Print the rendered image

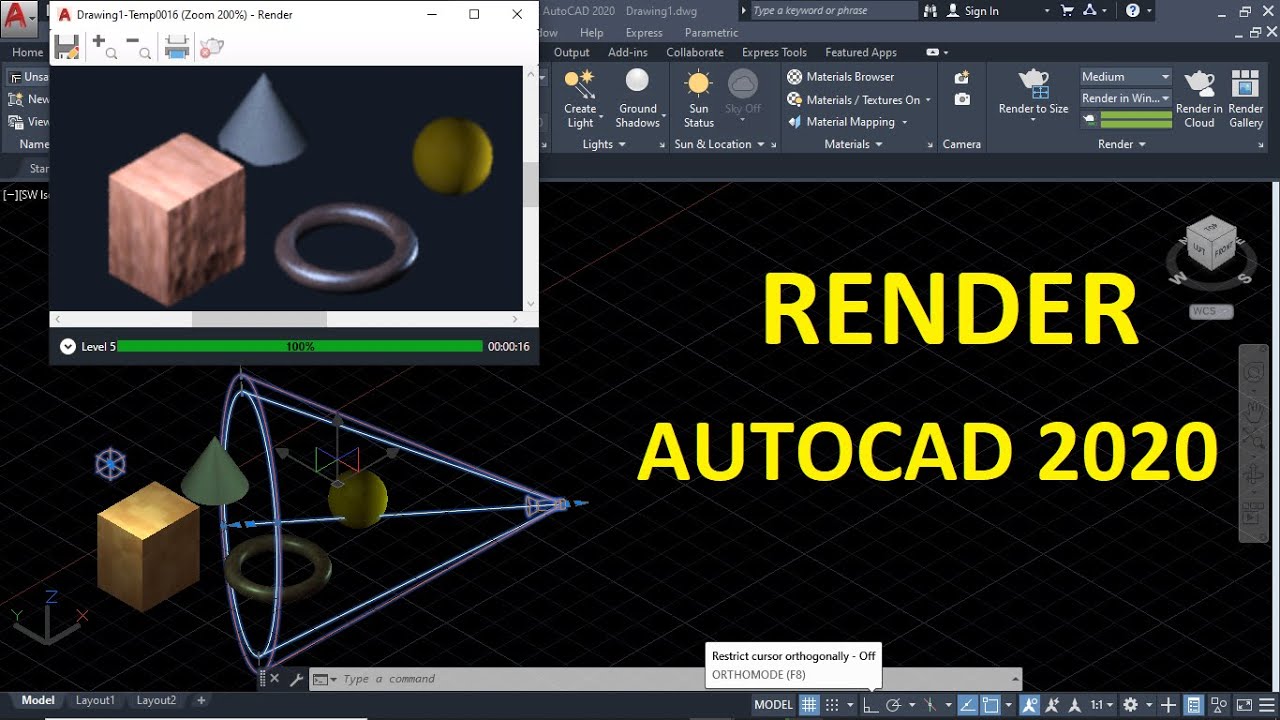point(177,47)
